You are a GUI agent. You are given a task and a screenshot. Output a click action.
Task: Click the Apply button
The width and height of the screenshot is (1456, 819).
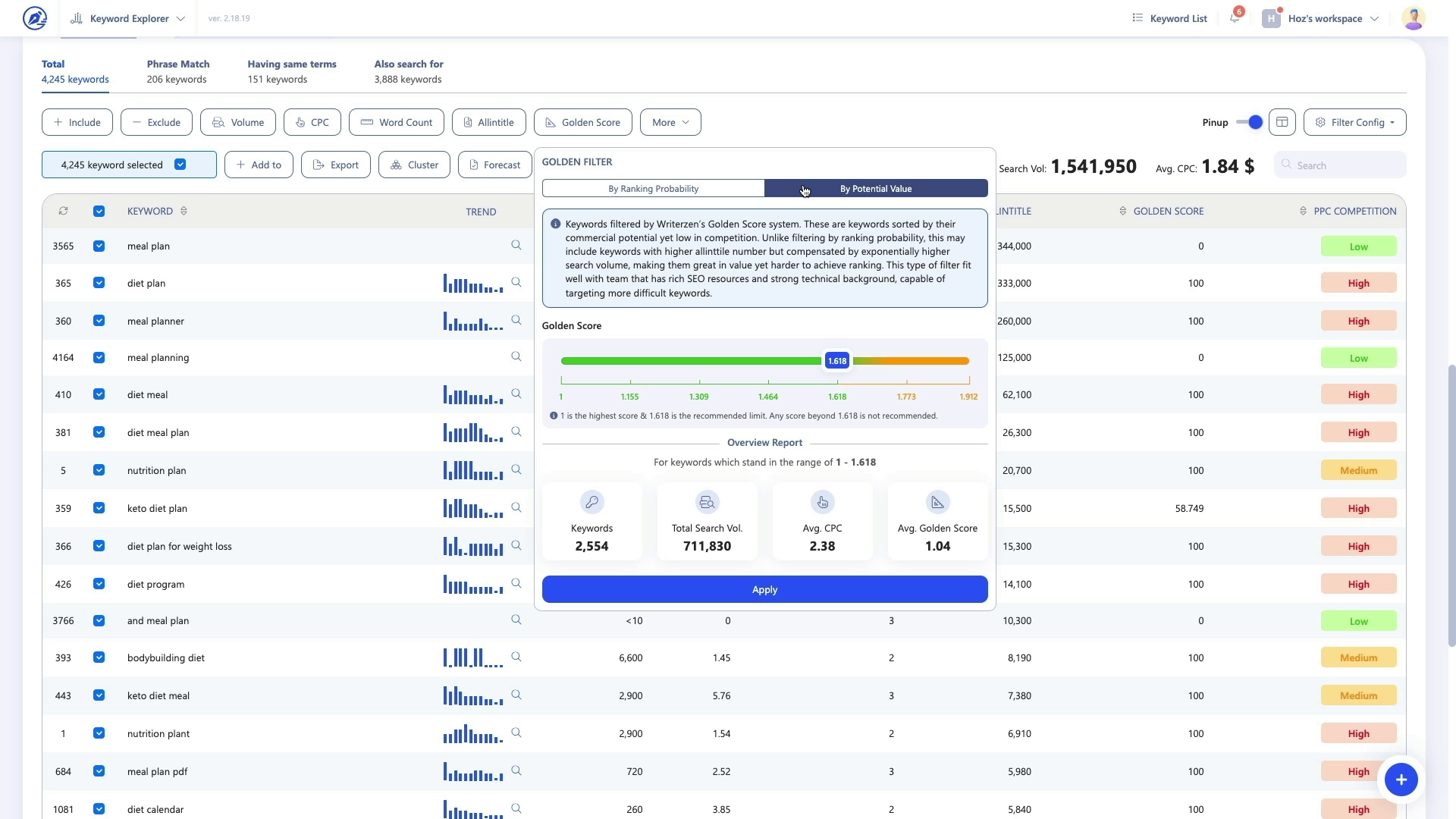[x=764, y=589]
